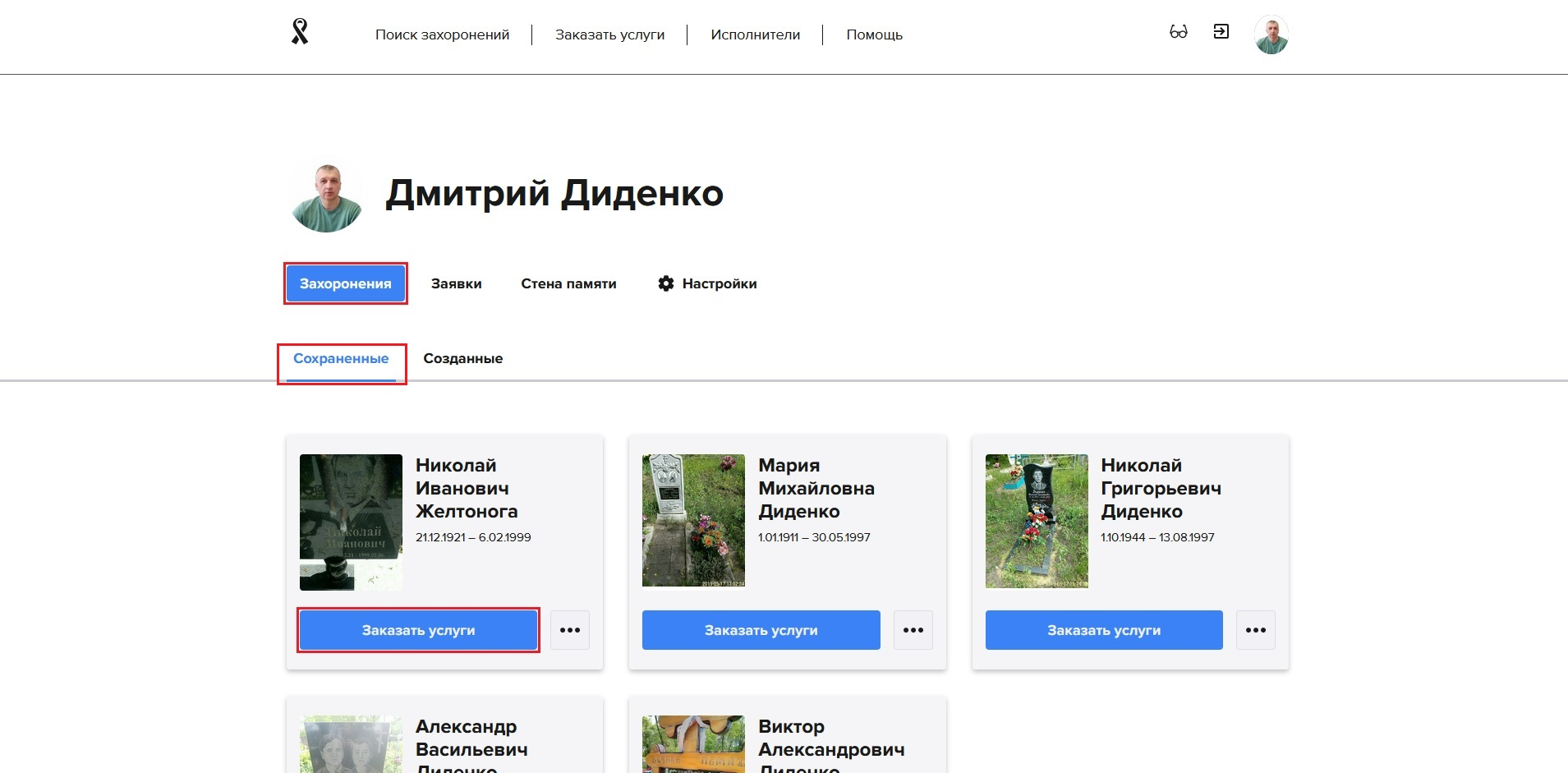Image resolution: width=1568 pixels, height=773 pixels.
Task: Click the black ribbon site logo
Action: point(300,32)
